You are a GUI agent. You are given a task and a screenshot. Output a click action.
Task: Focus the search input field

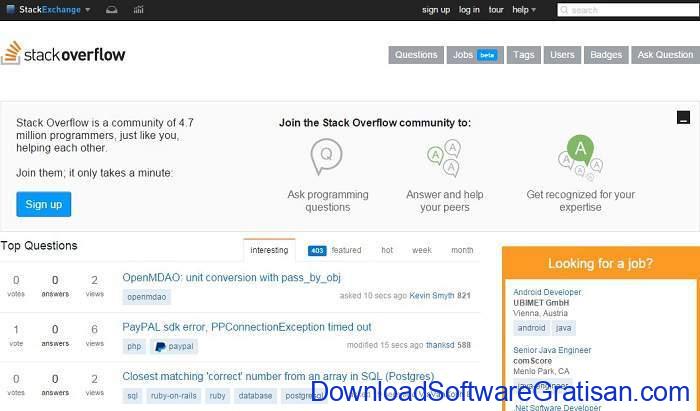point(628,10)
